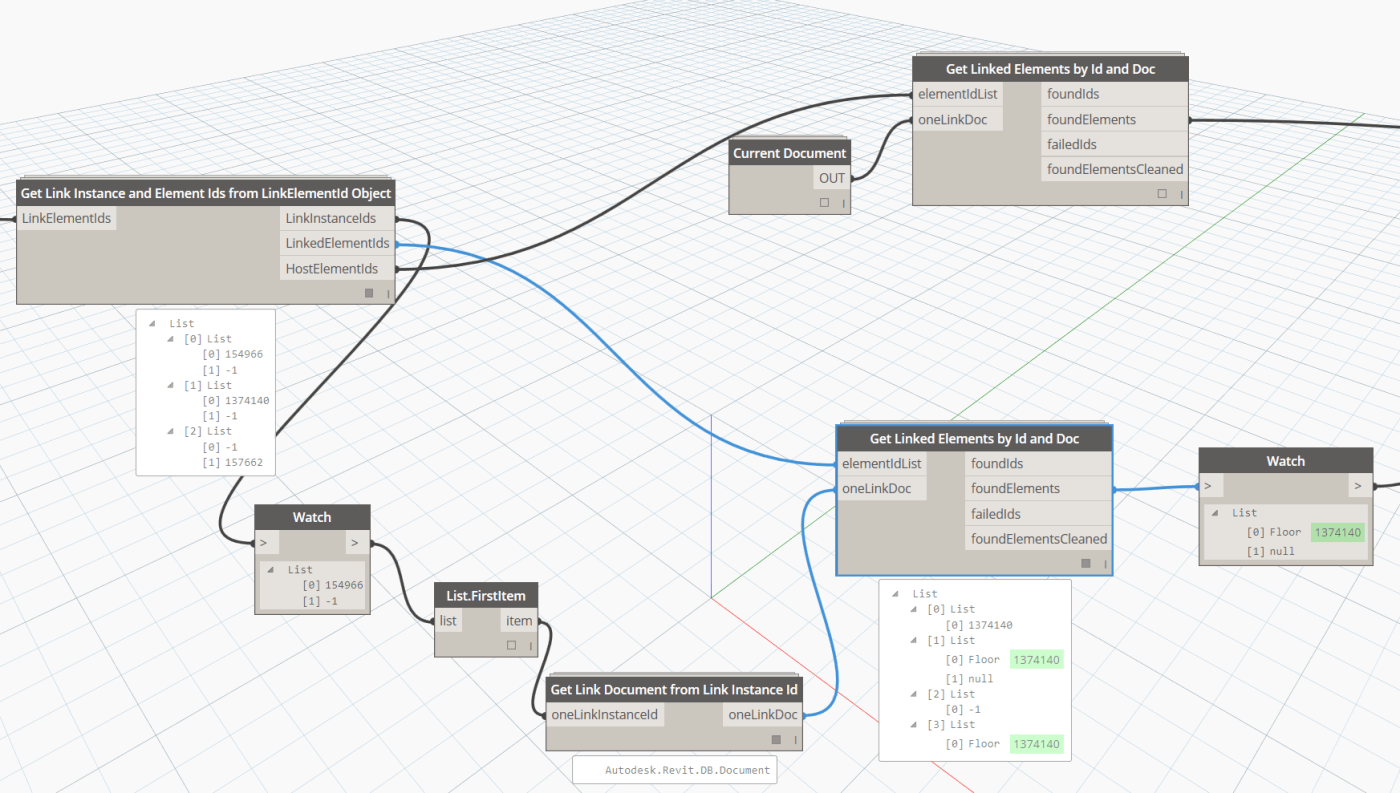This screenshot has height=793, width=1400.
Task: Click the list input port of List.FirstItem
Action: tap(448, 621)
